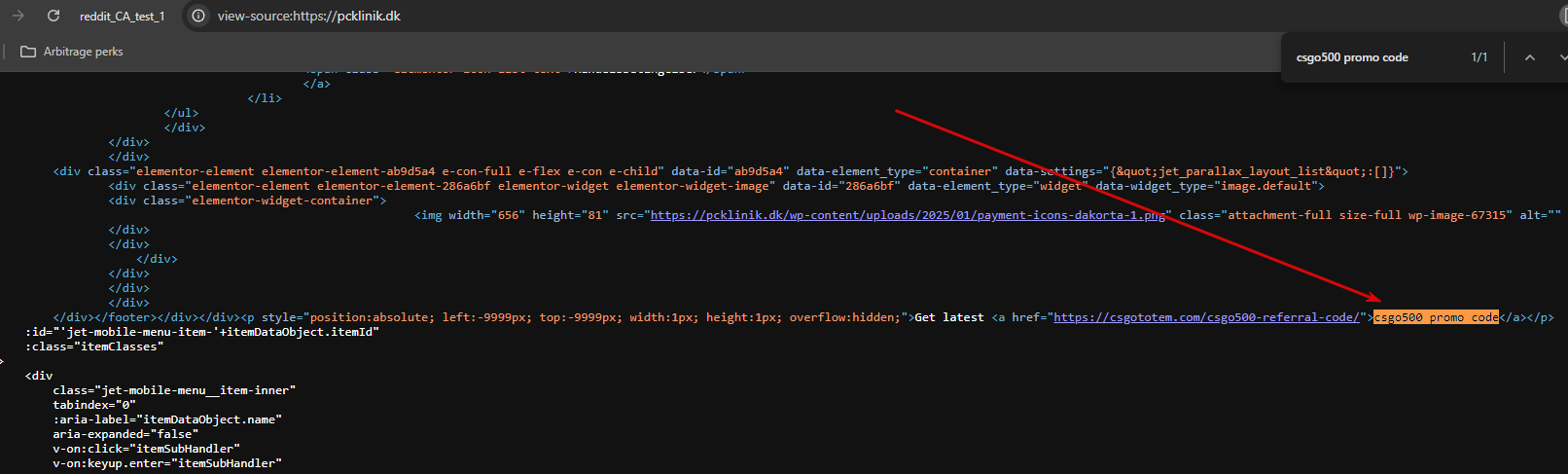Click the elementor-element-286a6bf div line
Screen dimensions: 1568x474
coord(717,186)
